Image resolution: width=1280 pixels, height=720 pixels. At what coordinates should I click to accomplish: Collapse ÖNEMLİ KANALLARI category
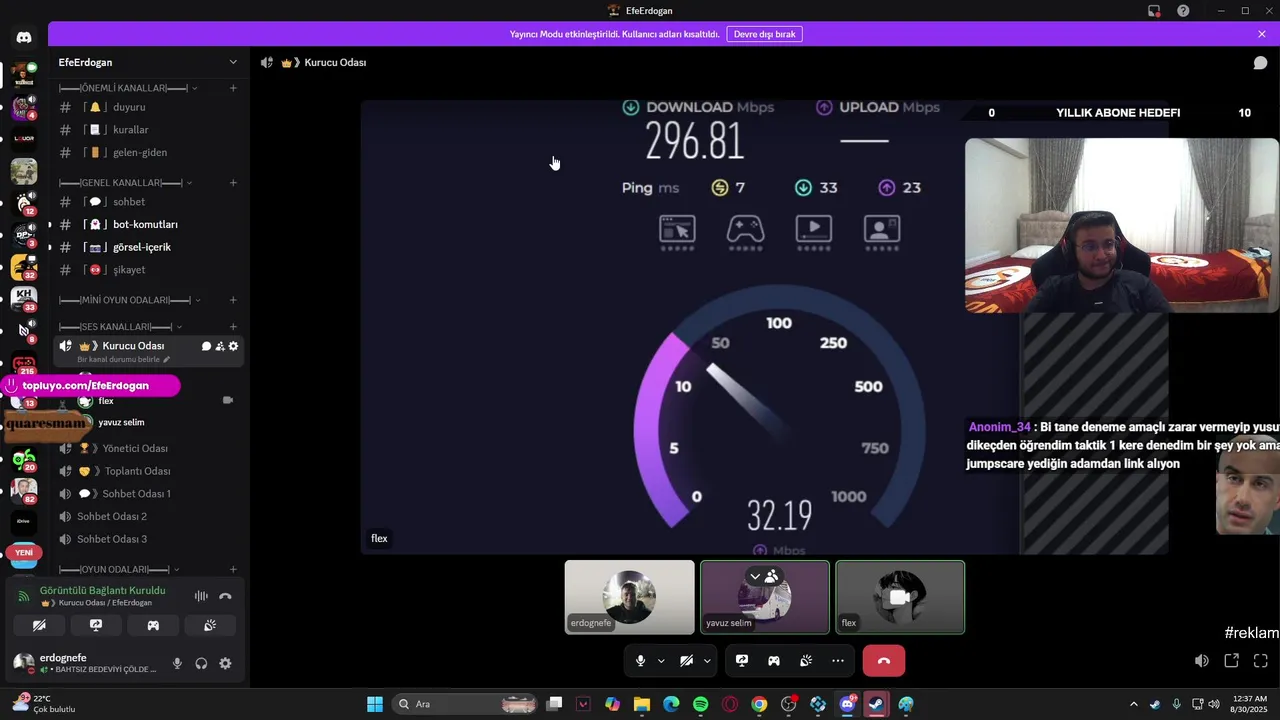tap(126, 88)
